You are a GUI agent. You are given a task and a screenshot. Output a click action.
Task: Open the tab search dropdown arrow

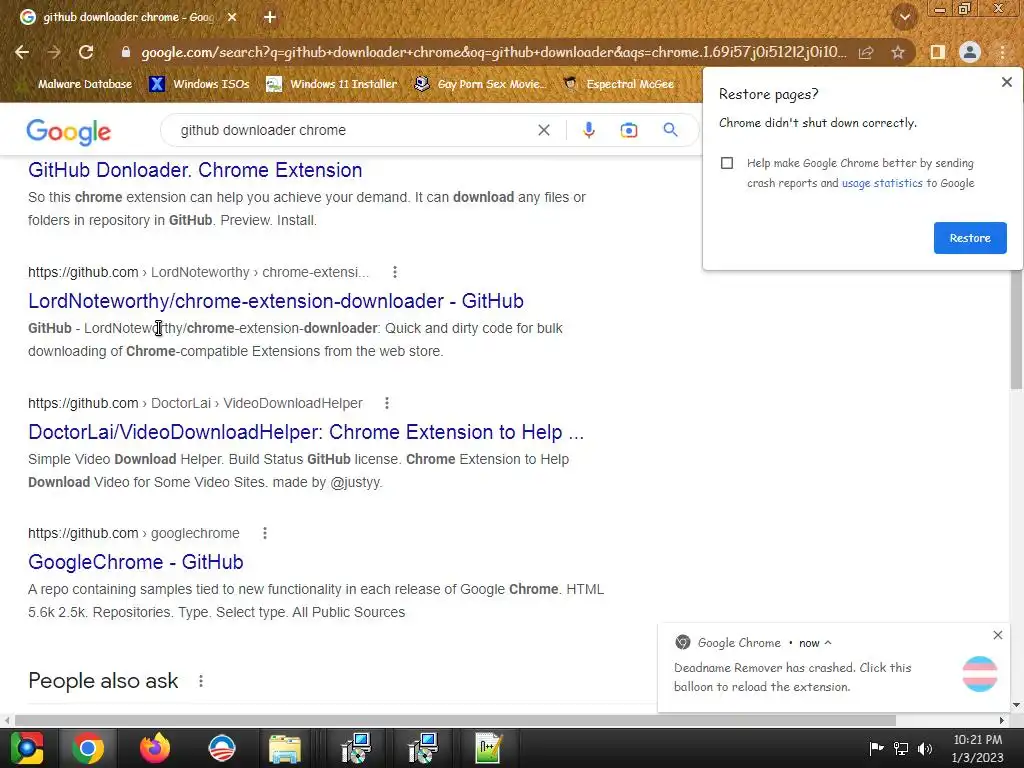904,18
